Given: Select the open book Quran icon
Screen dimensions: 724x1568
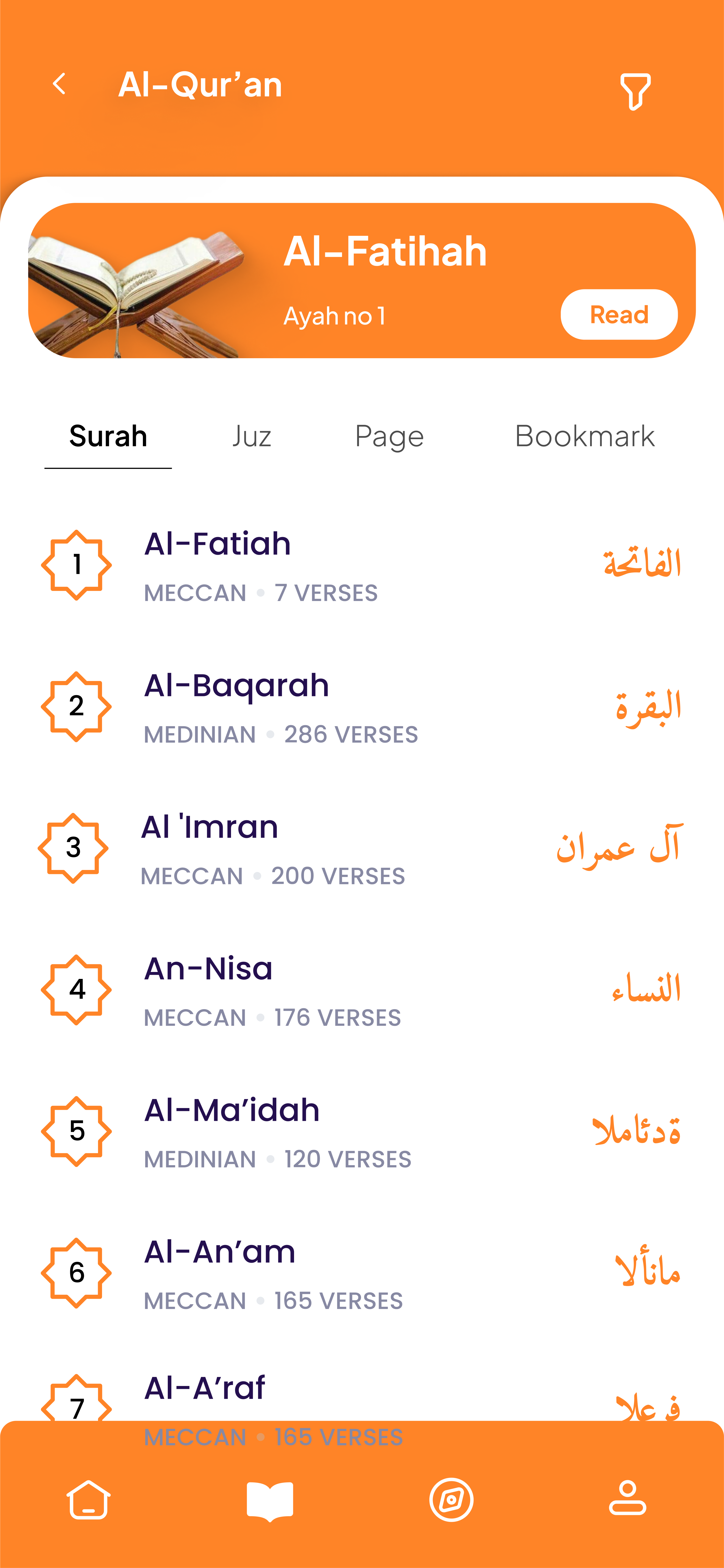Looking at the screenshot, I should [x=270, y=1501].
